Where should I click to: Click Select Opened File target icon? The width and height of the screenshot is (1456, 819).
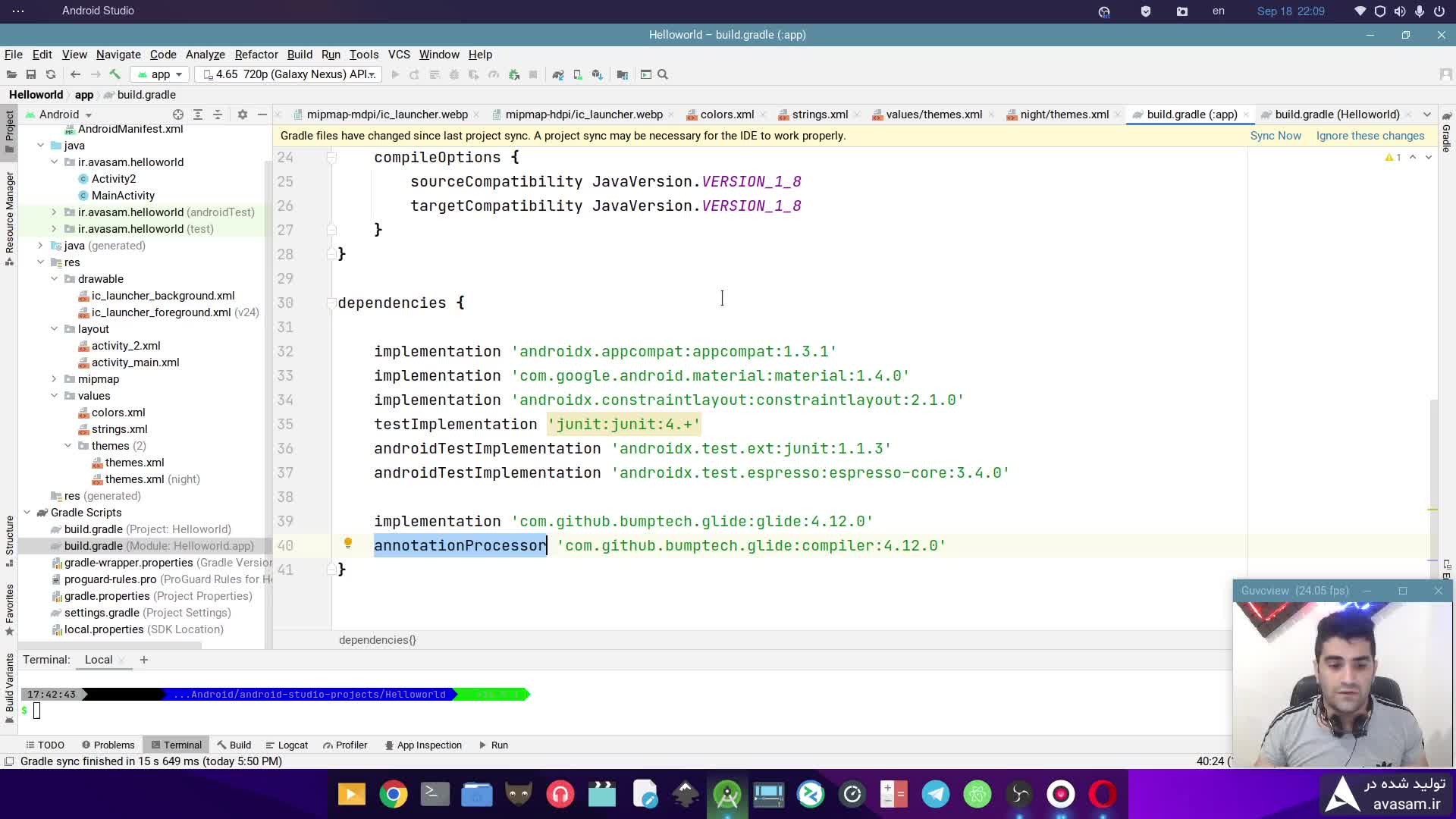tap(177, 115)
